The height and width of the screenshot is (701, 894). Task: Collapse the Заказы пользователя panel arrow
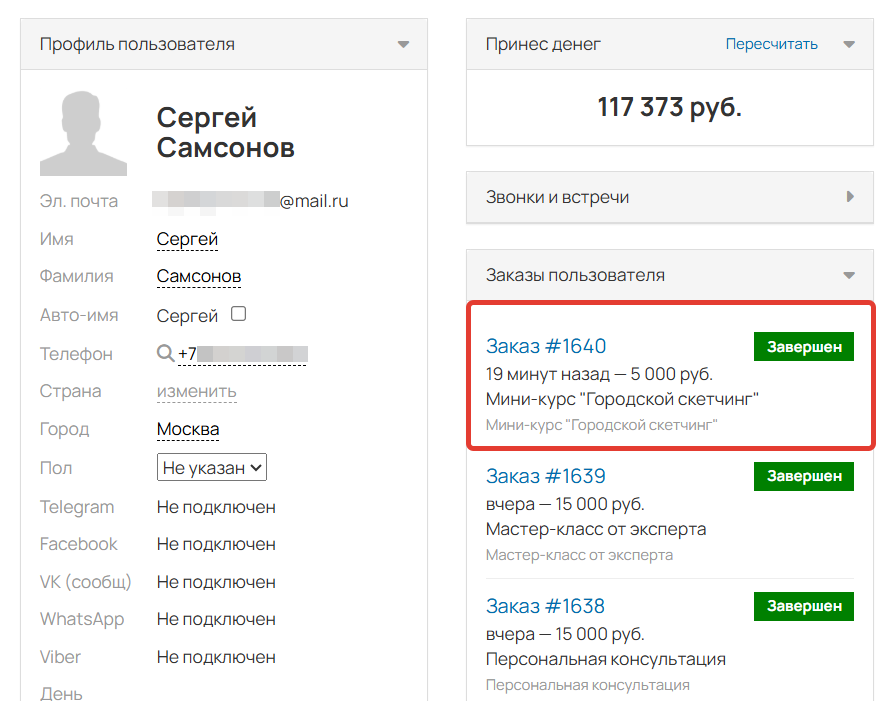[849, 275]
